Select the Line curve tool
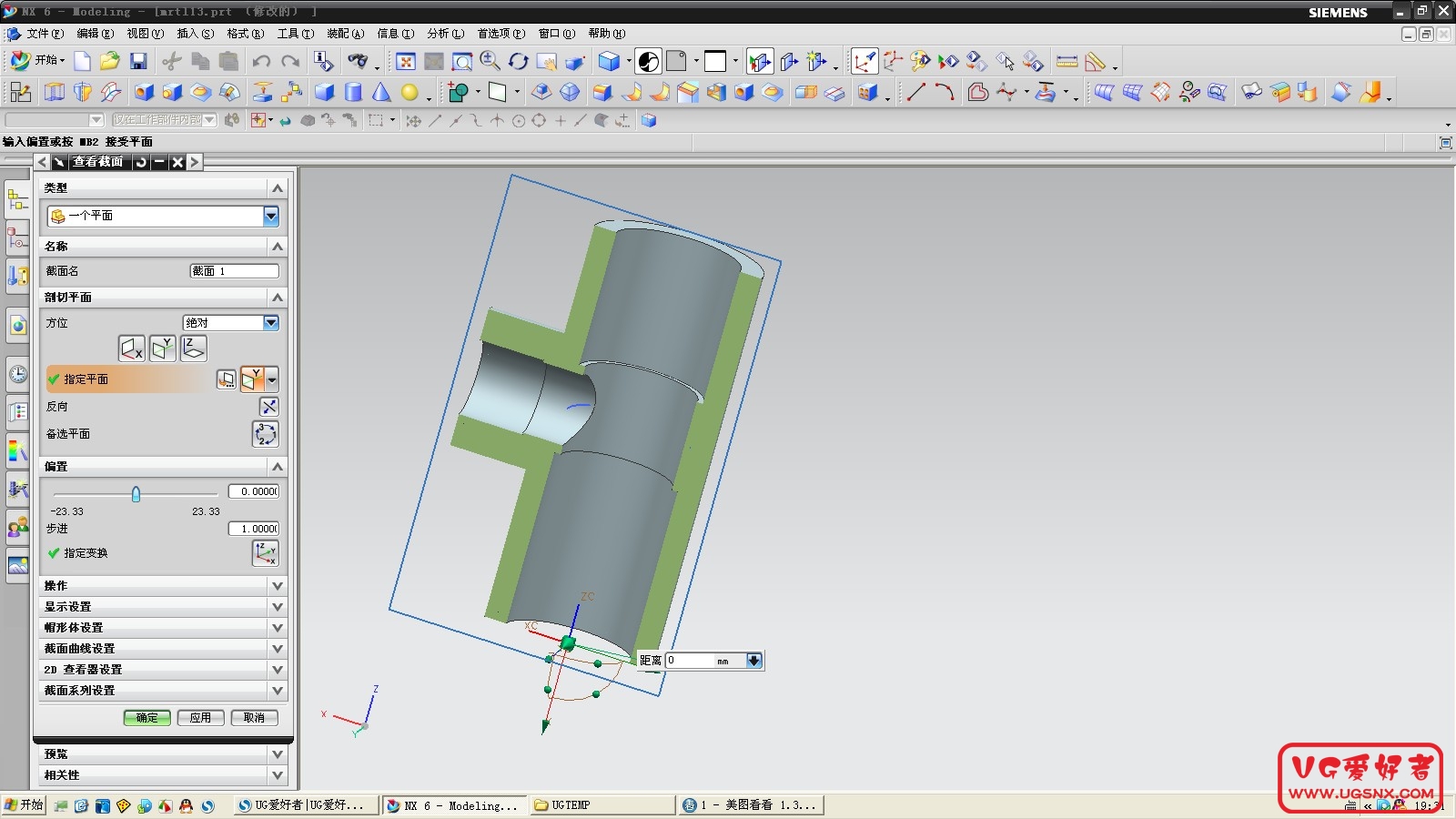1456x819 pixels. click(x=915, y=92)
